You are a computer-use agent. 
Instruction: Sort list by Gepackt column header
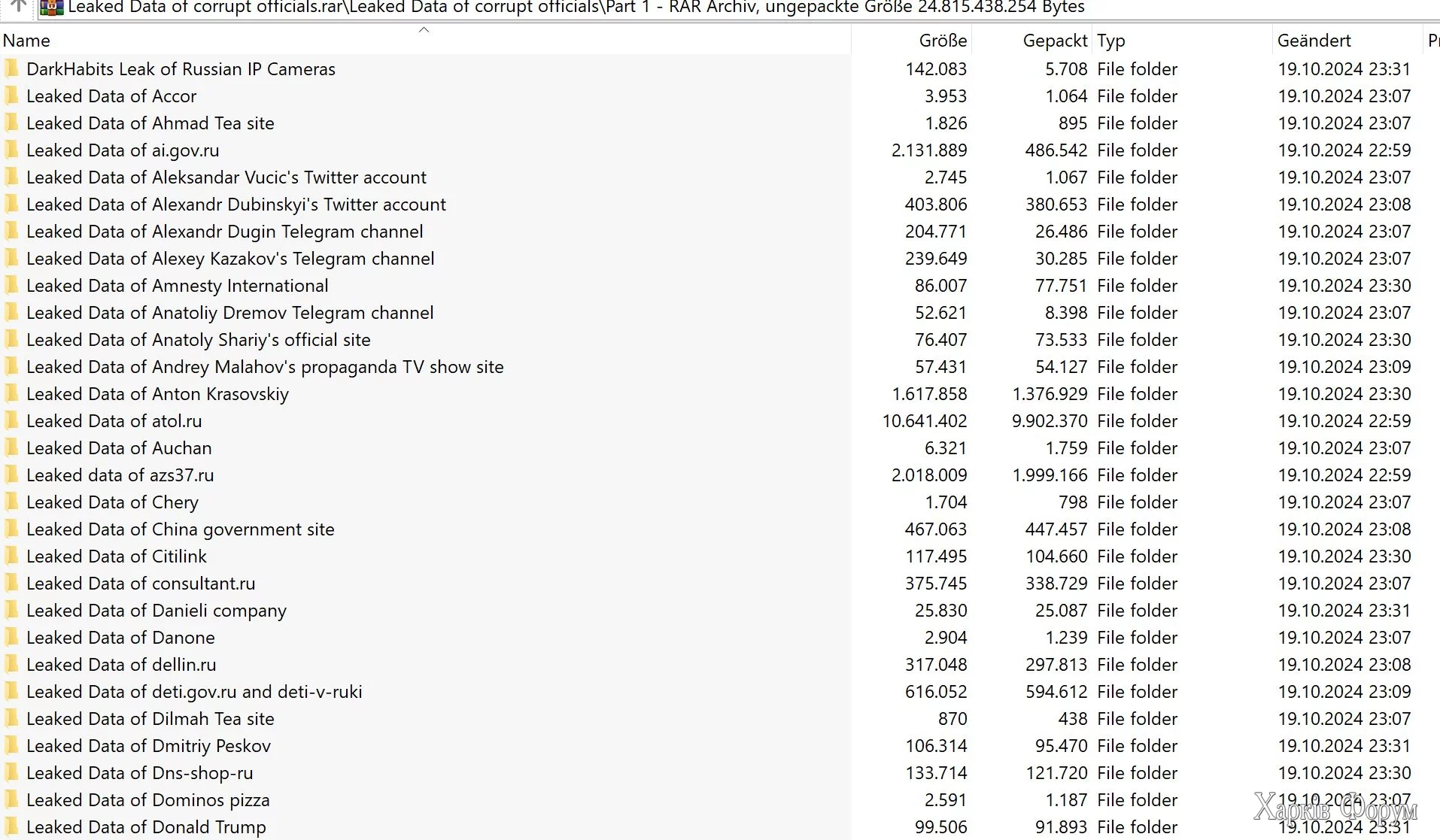coord(1055,41)
